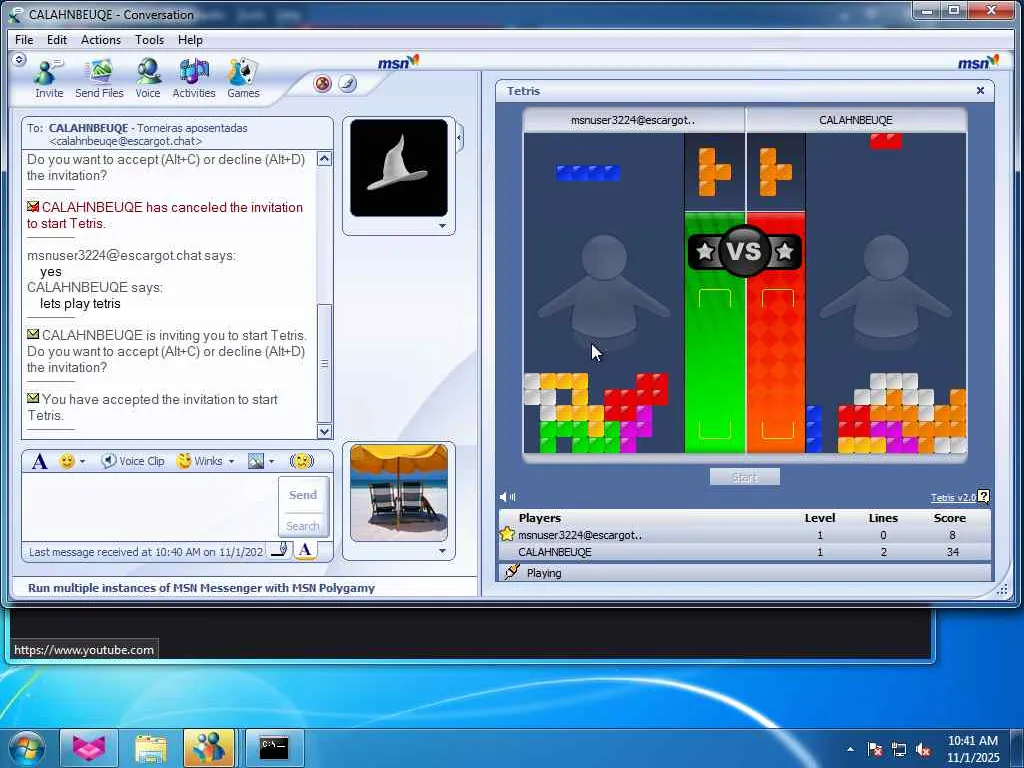
Task: Open the font style A icon
Action: tap(39, 462)
